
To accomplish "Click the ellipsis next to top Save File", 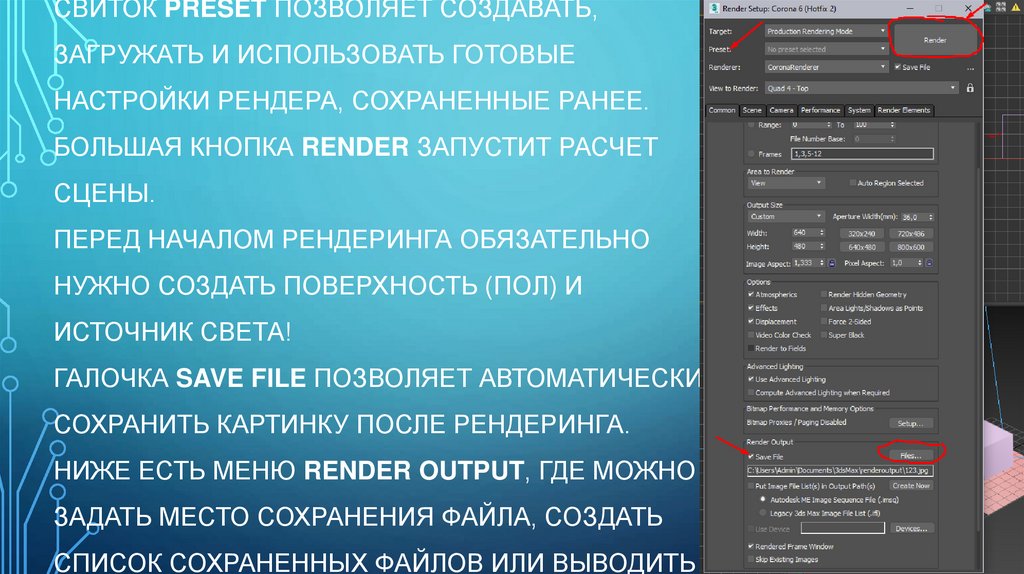I will click(970, 68).
